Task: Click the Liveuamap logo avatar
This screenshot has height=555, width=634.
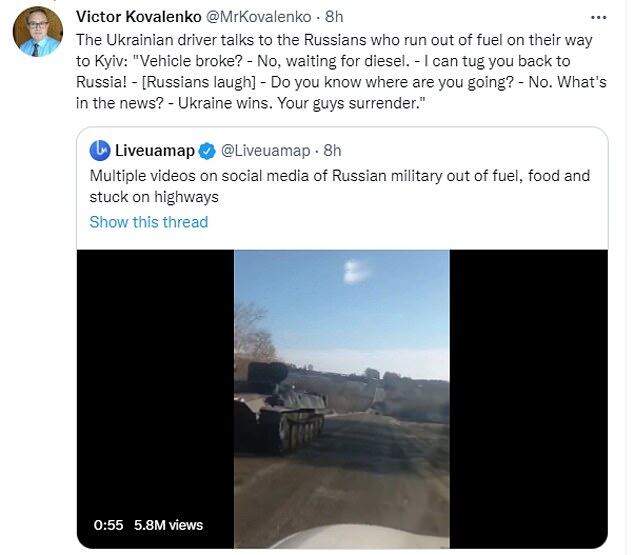Action: point(100,150)
